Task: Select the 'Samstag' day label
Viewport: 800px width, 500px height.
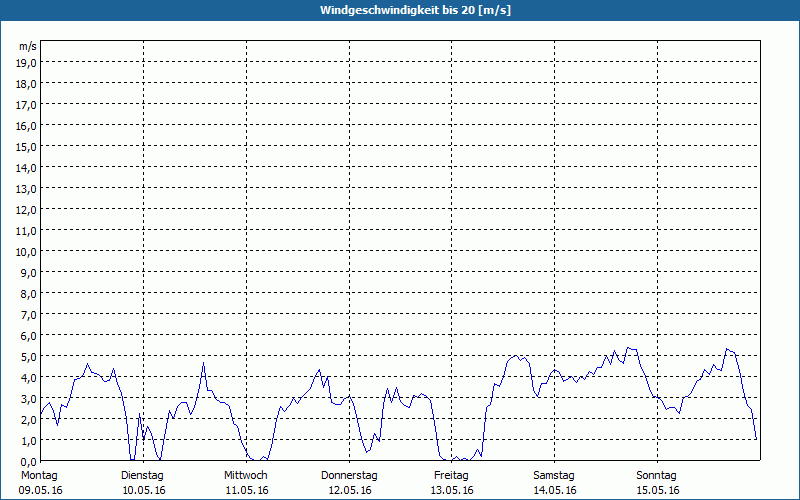Action: click(x=554, y=476)
